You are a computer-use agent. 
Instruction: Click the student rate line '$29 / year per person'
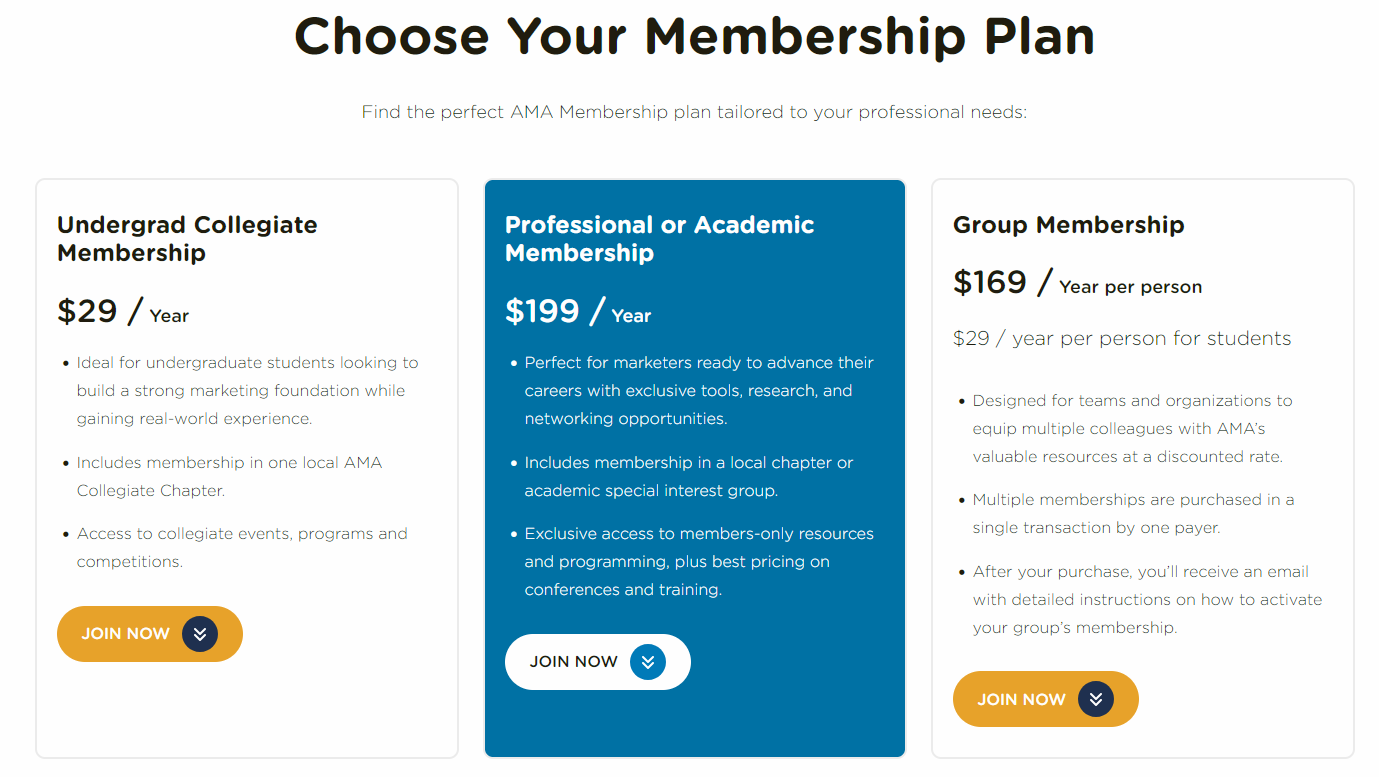pyautogui.click(x=1121, y=339)
